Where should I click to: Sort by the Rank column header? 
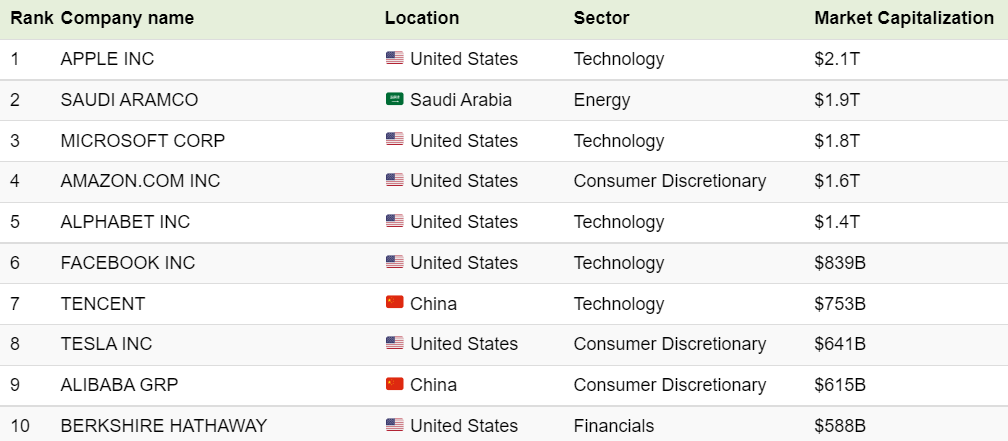[x=32, y=18]
